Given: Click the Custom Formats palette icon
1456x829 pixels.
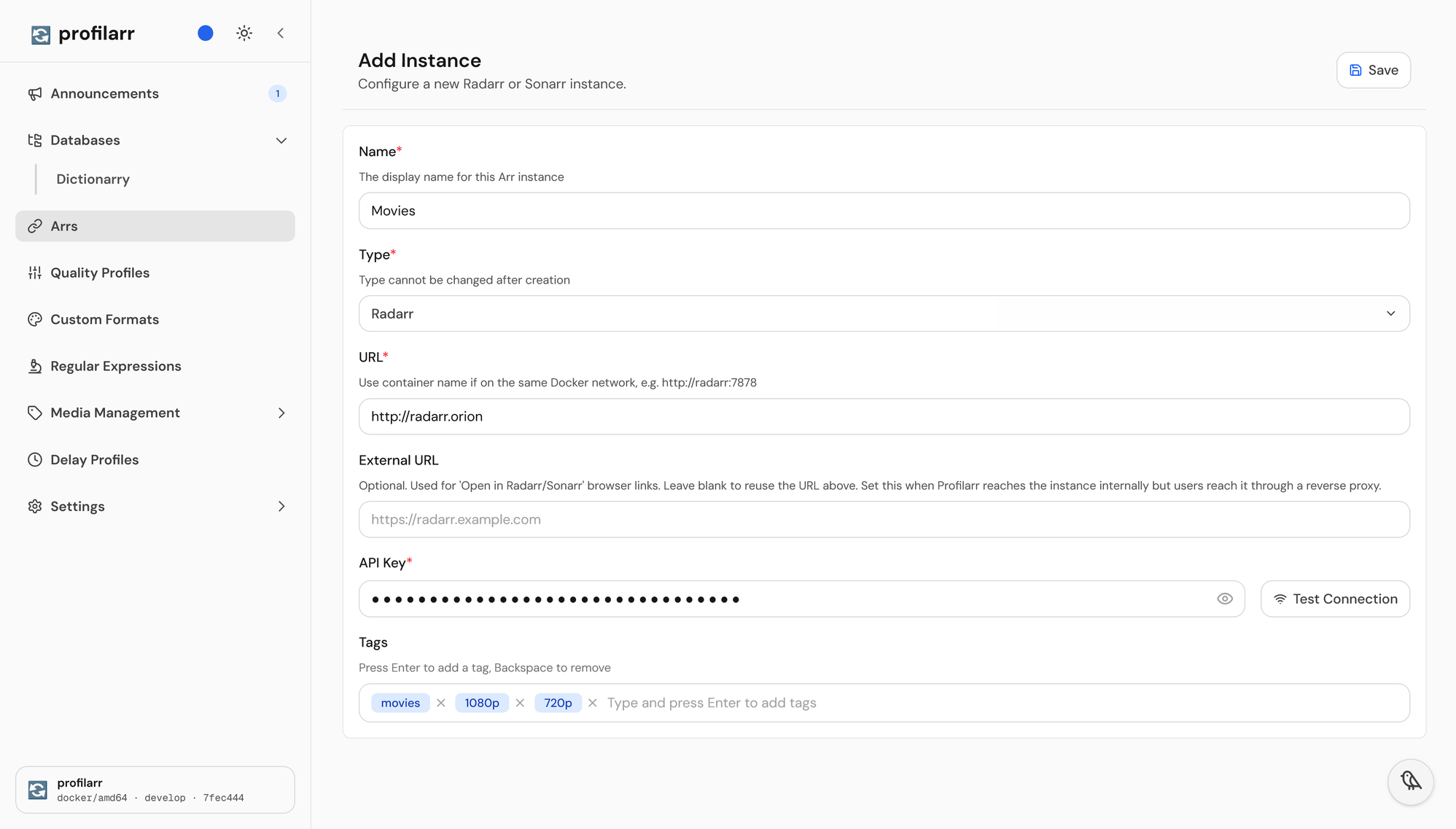Looking at the screenshot, I should pyautogui.click(x=35, y=319).
